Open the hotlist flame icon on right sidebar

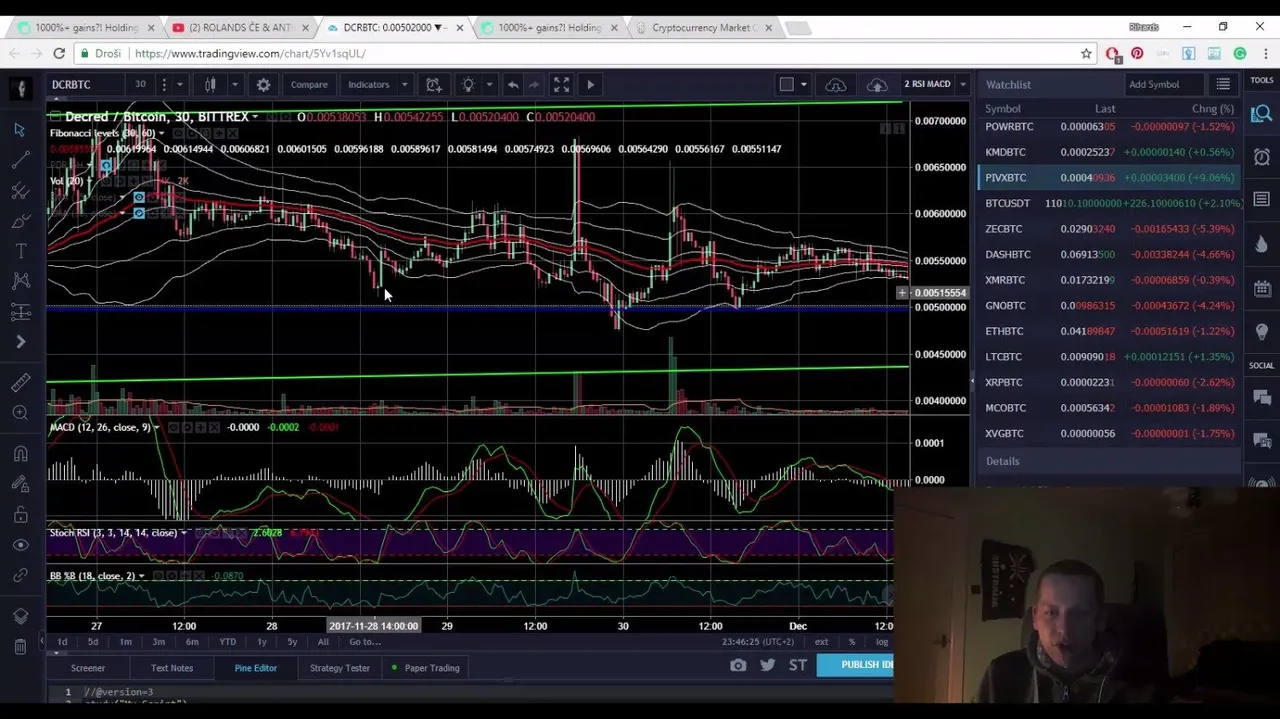[1262, 244]
